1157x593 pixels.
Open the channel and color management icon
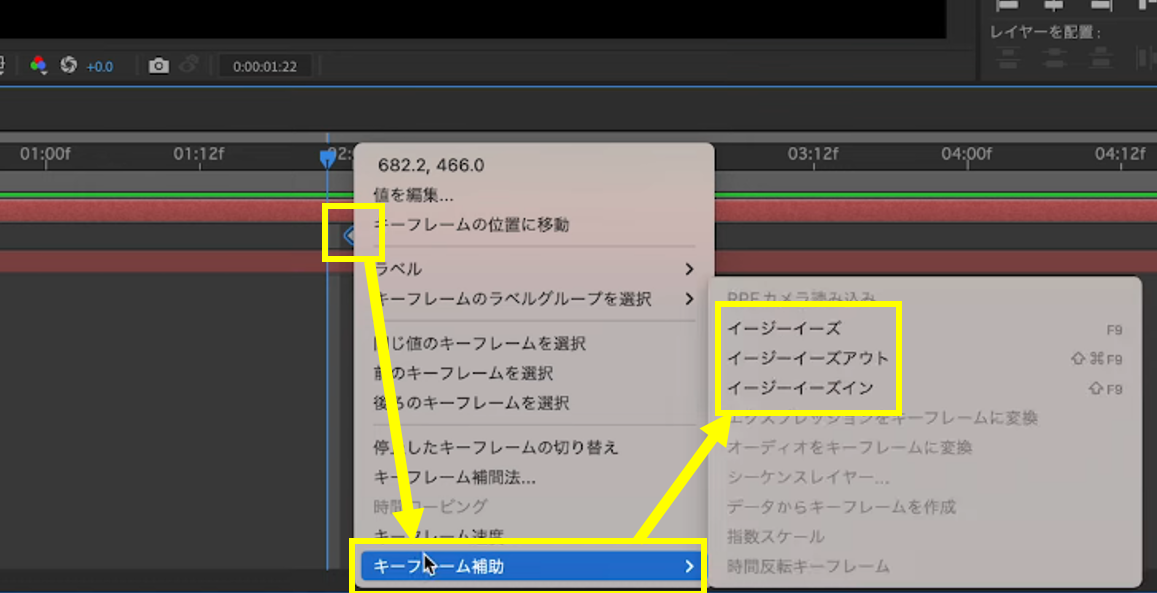[38, 65]
